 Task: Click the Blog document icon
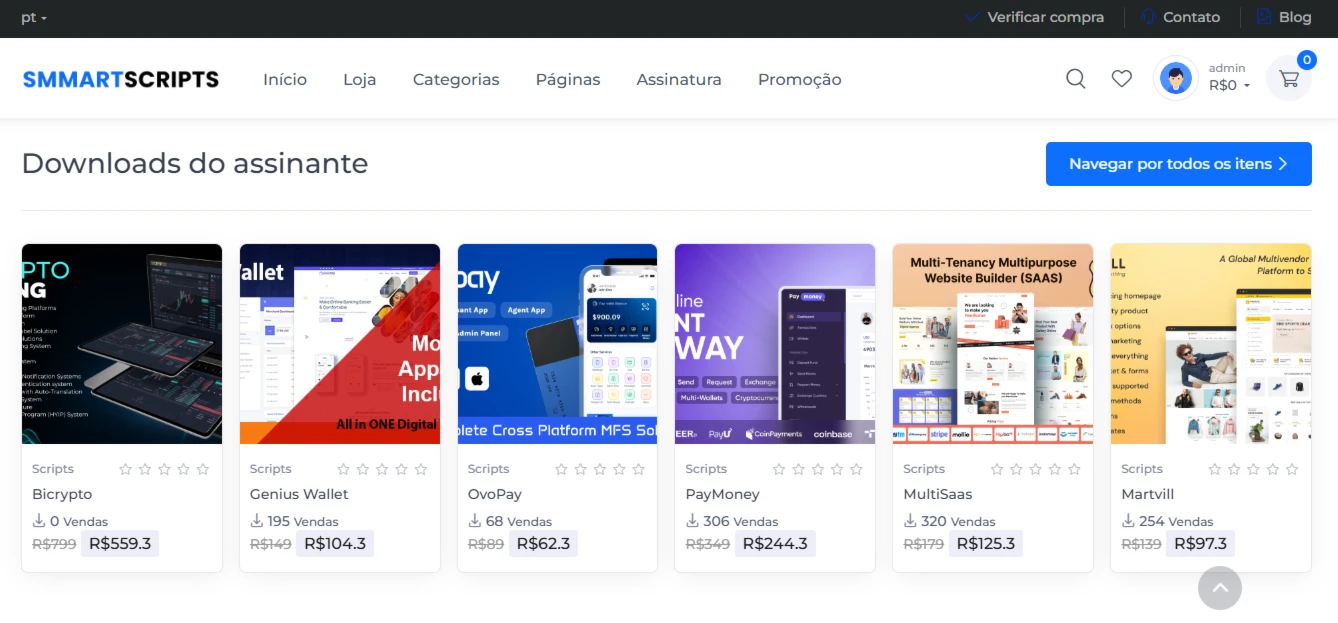point(1264,17)
